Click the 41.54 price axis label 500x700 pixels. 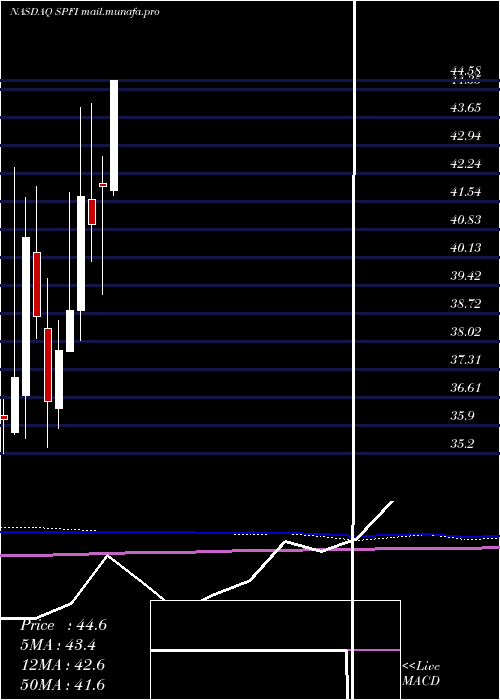[x=466, y=192]
